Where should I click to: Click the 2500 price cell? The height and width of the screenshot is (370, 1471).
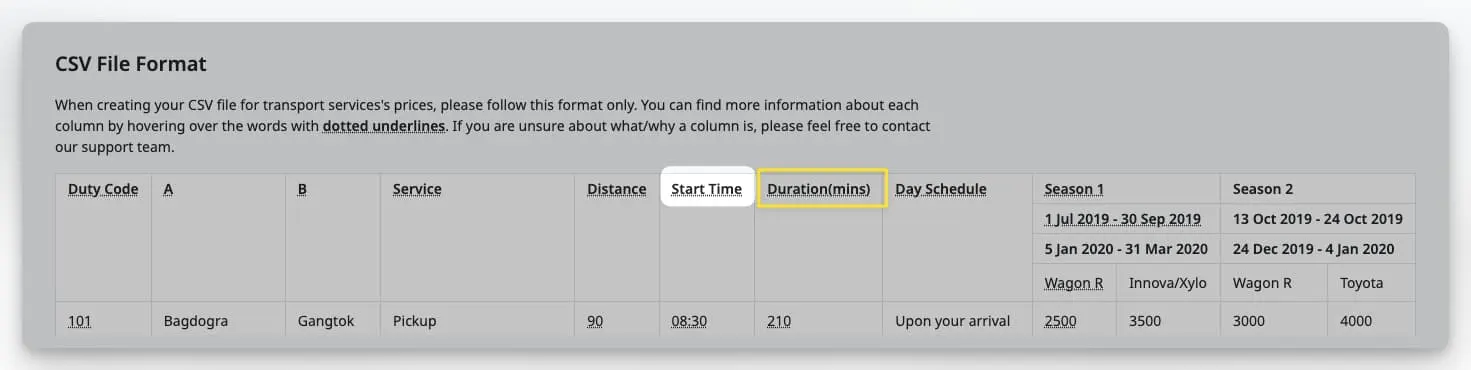pyautogui.click(x=1060, y=321)
